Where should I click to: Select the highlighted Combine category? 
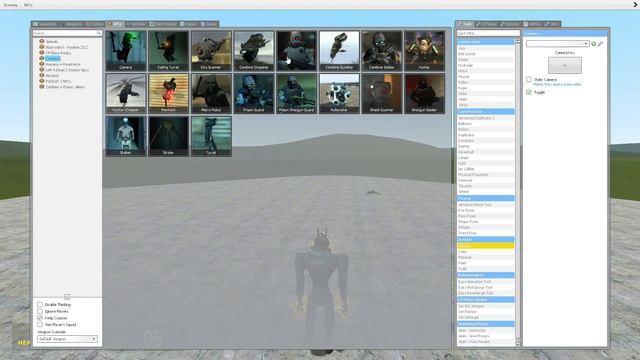(x=53, y=59)
